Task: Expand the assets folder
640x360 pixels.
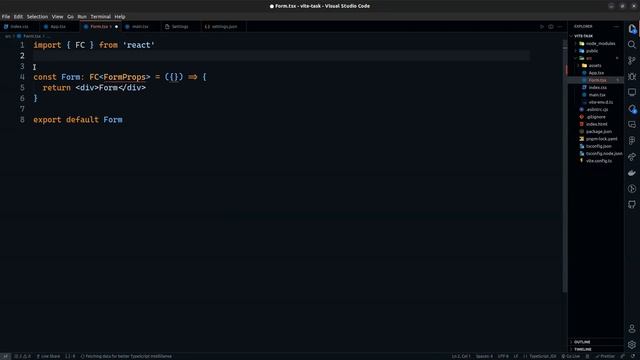Action: (596, 65)
